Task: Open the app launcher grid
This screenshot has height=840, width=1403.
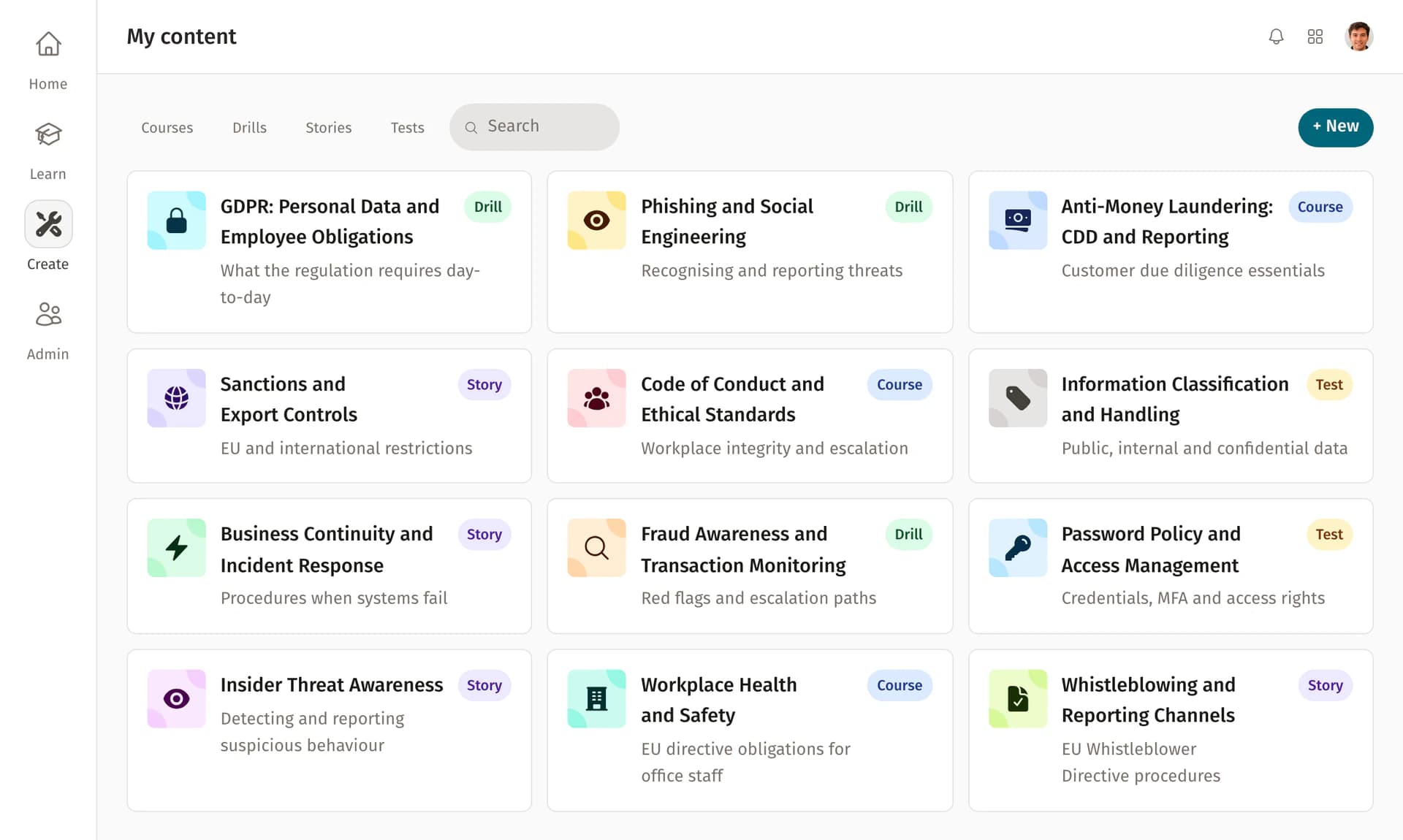Action: pos(1315,36)
